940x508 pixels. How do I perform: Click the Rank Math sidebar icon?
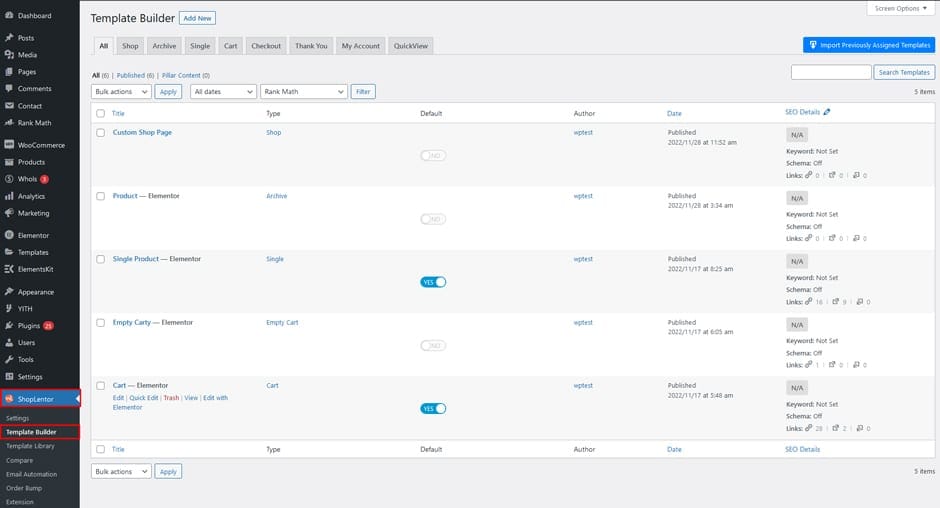pyautogui.click(x=9, y=123)
